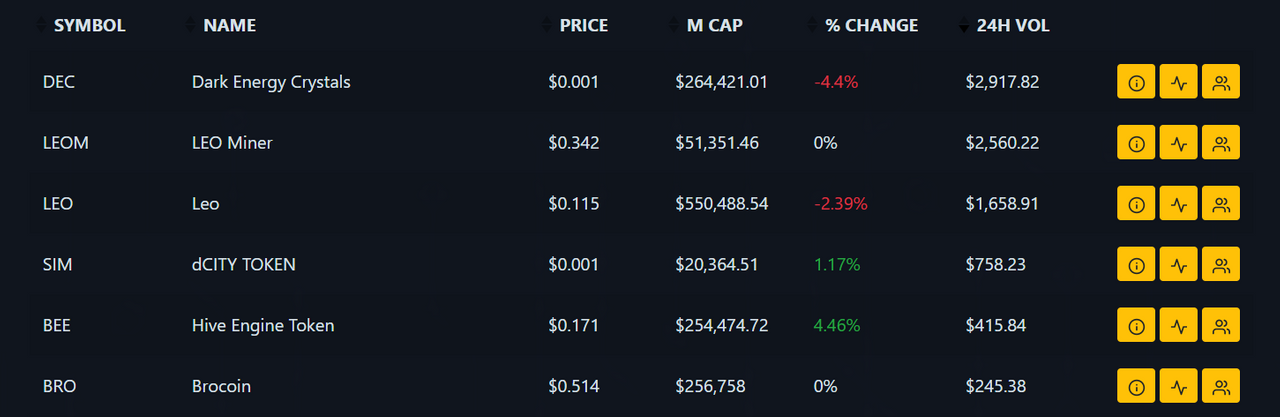This screenshot has width=1280, height=417.
Task: Open chart icon for LEOM
Action: 1178,143
